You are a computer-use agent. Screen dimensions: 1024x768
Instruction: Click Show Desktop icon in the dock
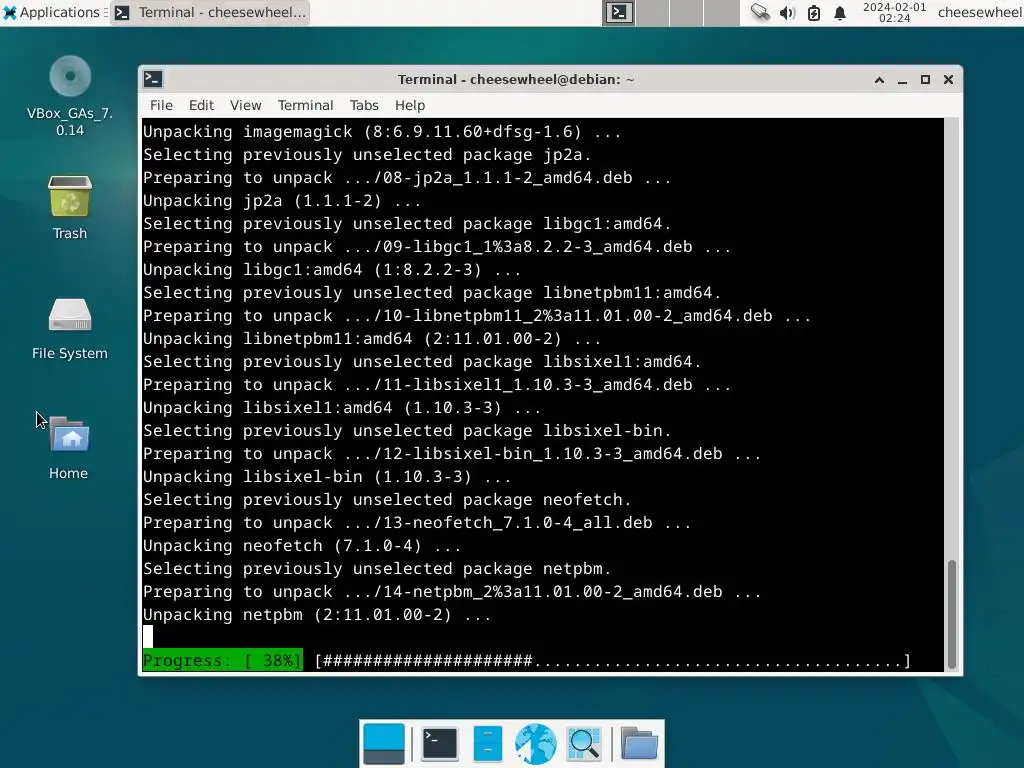(383, 743)
